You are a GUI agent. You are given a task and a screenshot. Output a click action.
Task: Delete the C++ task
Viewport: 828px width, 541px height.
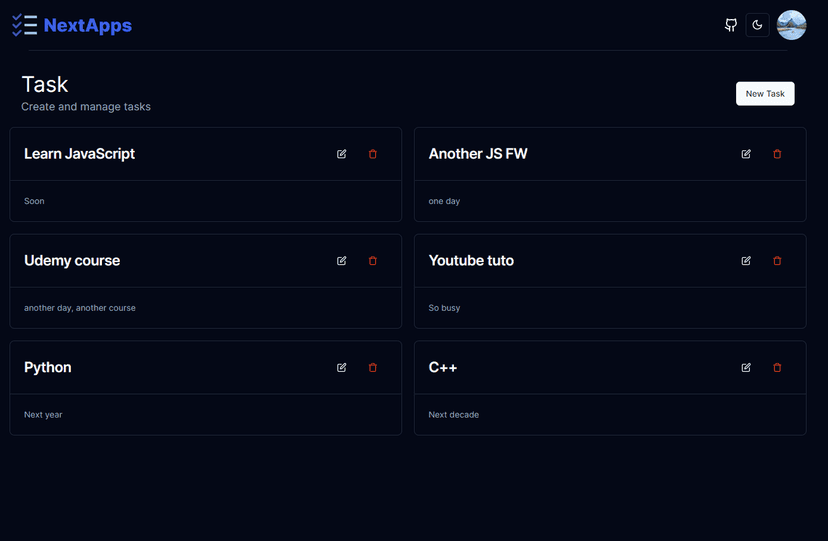777,367
